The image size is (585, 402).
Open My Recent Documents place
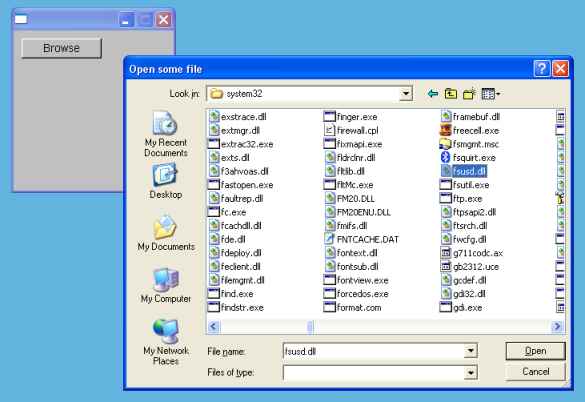pos(166,134)
